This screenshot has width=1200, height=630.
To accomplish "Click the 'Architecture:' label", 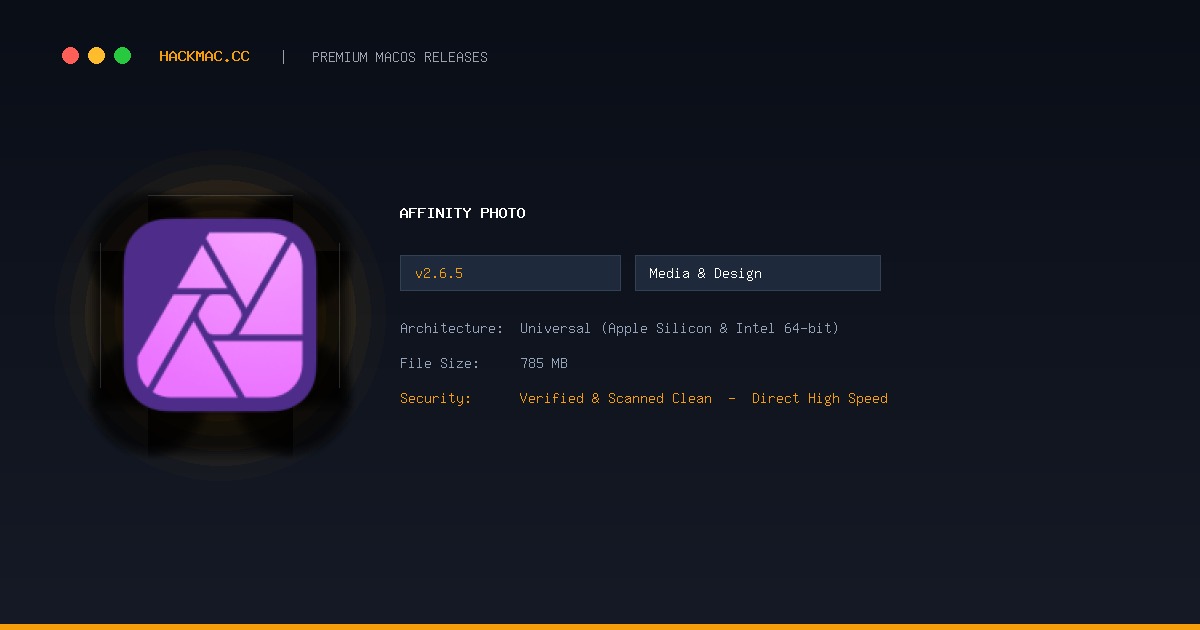I will point(452,328).
